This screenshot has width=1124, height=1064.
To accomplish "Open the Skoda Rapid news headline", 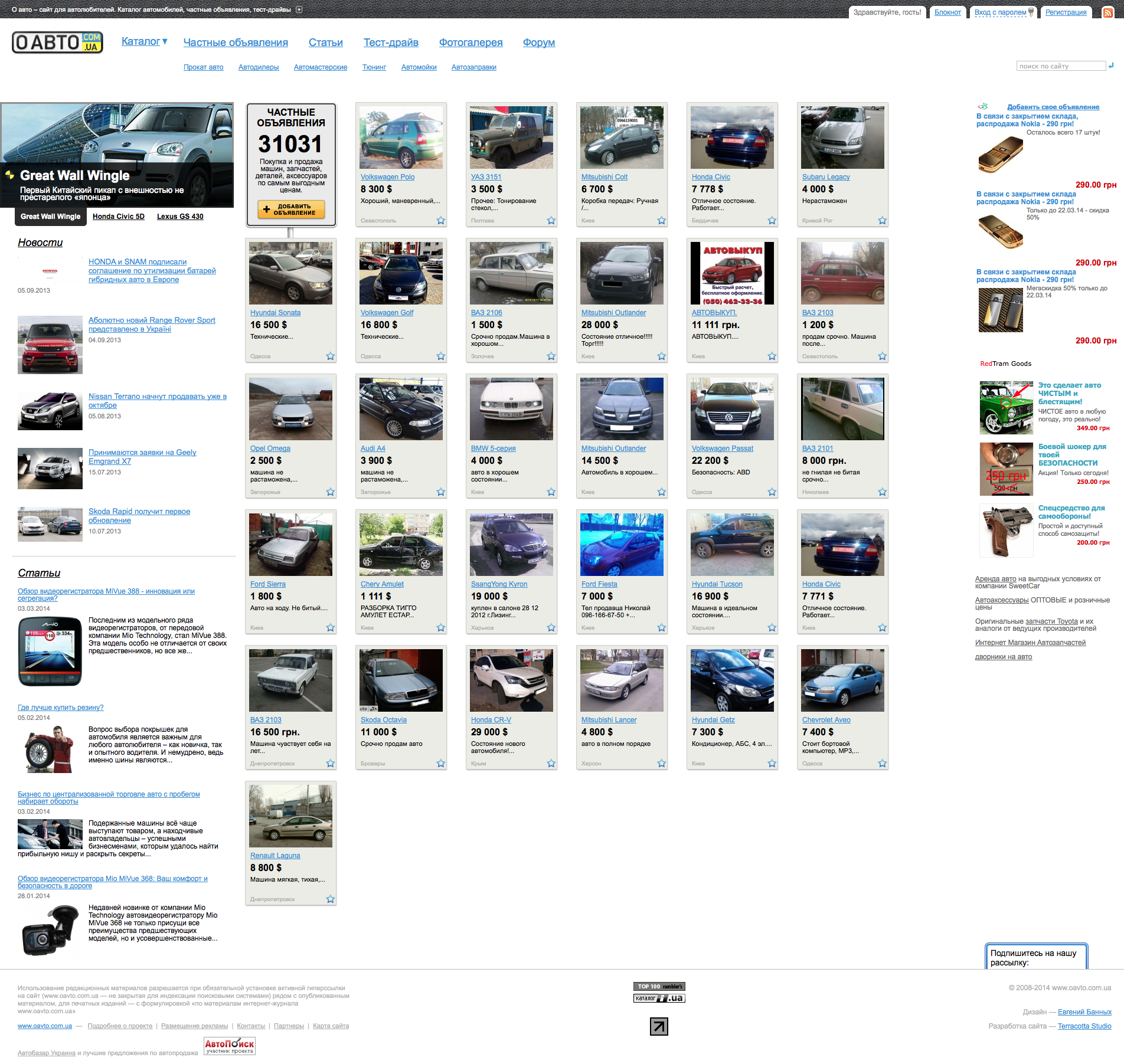I will click(139, 516).
